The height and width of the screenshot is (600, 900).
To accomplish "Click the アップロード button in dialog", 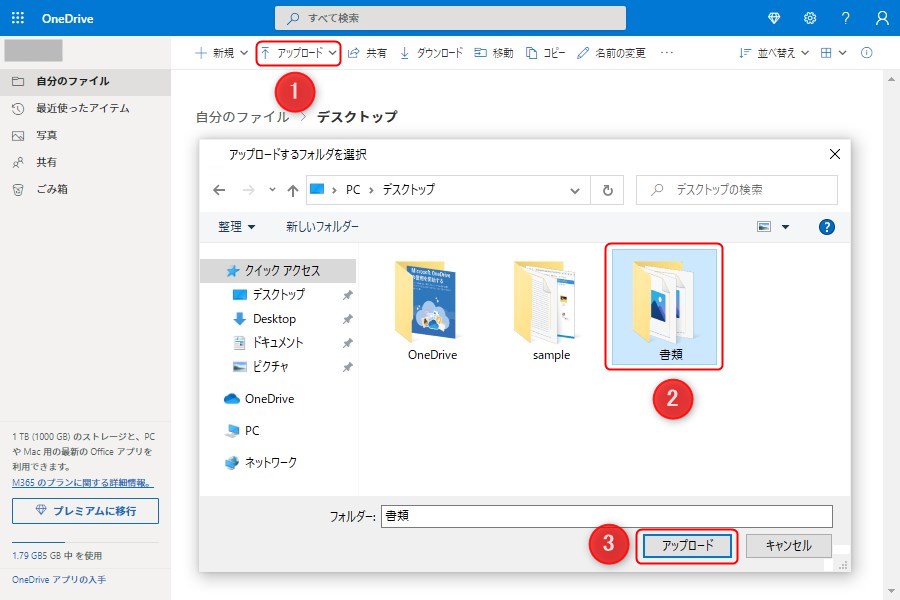I will [688, 546].
